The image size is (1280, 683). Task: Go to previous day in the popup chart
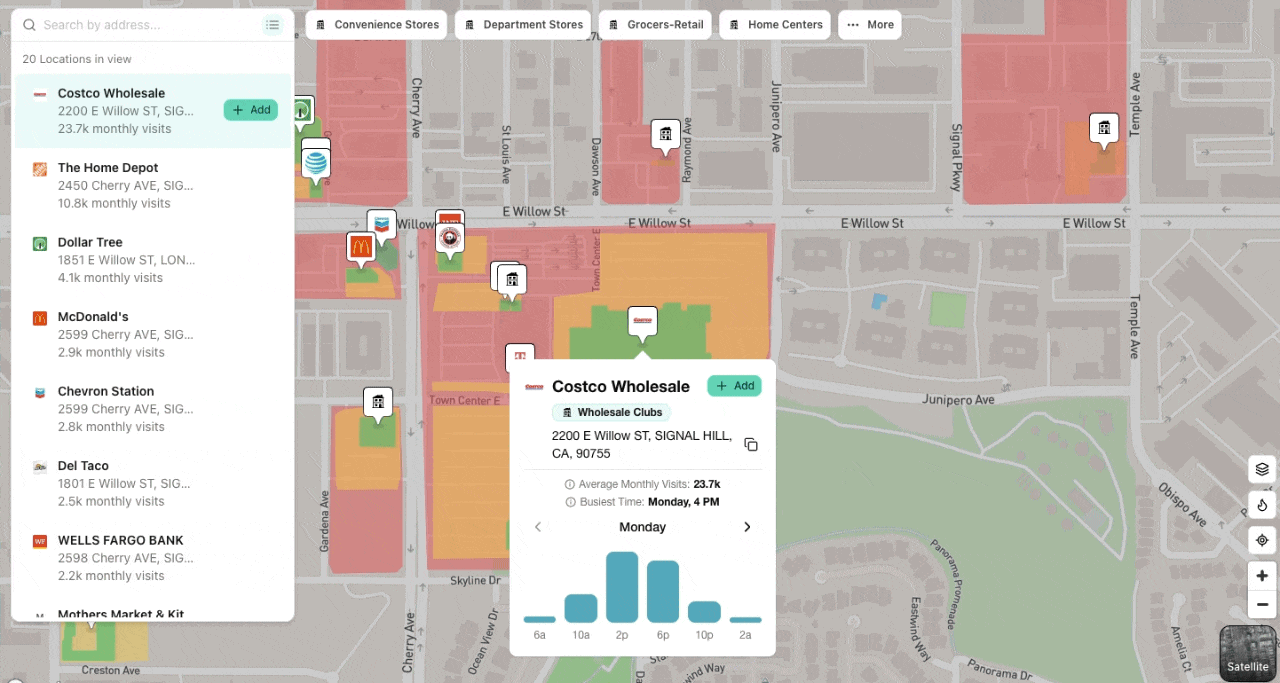pyautogui.click(x=538, y=527)
